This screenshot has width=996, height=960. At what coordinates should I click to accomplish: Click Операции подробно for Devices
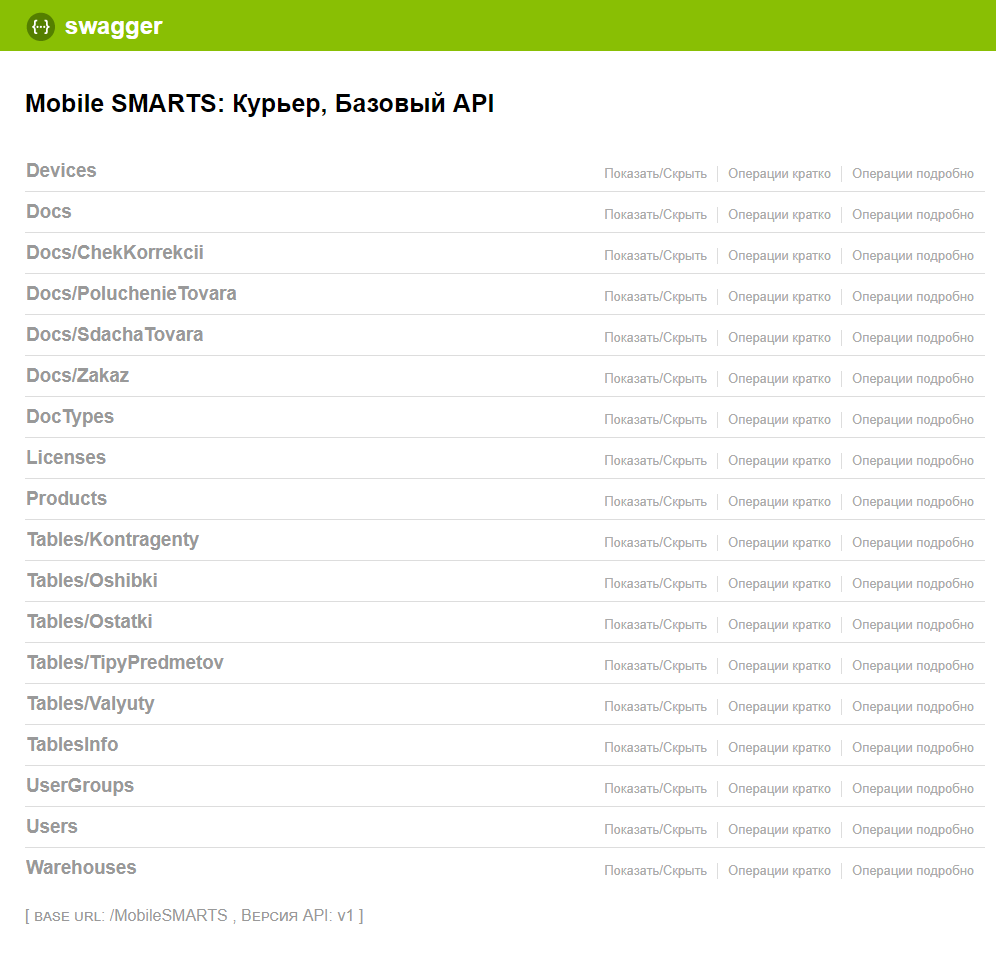pyautogui.click(x=913, y=173)
